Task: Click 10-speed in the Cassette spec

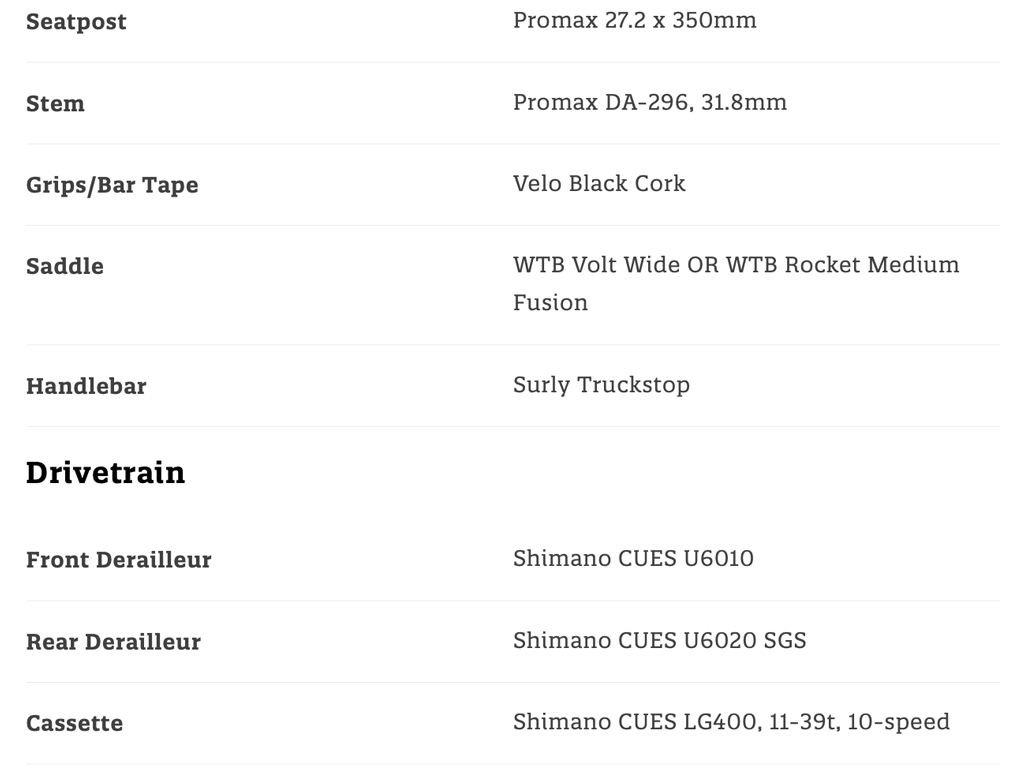Action: (898, 722)
